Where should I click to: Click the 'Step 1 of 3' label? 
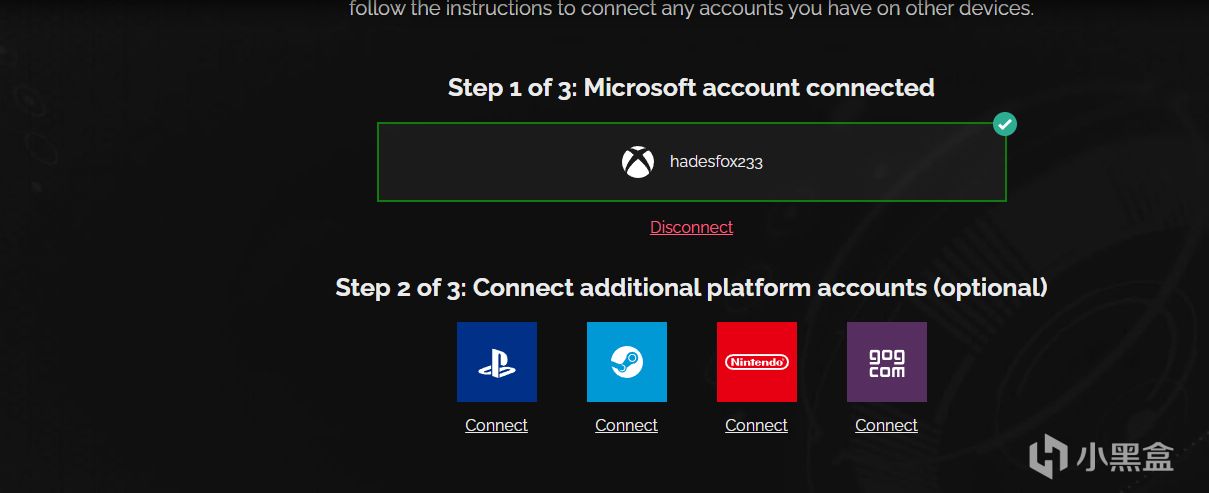tap(511, 88)
